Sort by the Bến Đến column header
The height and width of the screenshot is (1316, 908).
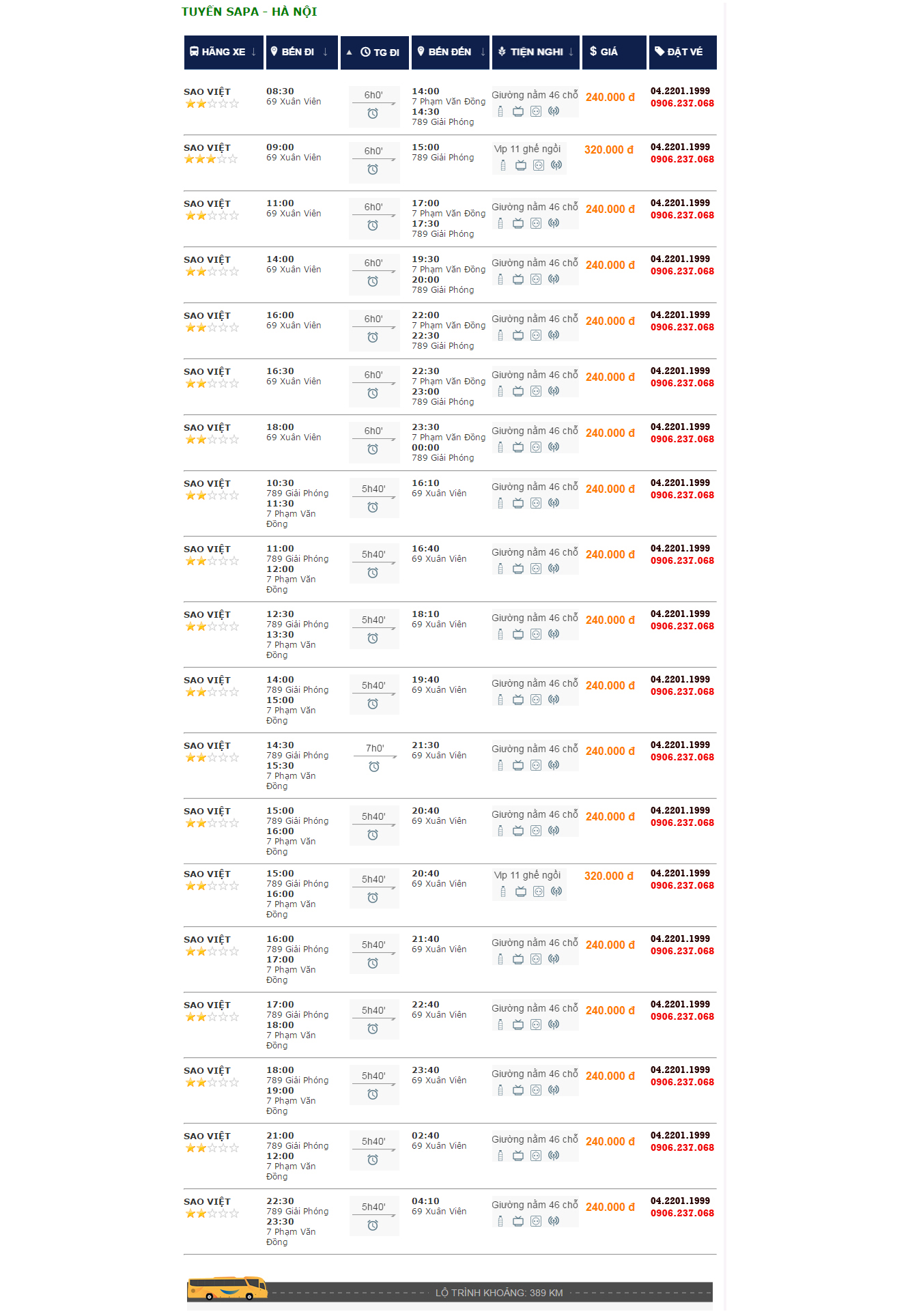pos(450,52)
